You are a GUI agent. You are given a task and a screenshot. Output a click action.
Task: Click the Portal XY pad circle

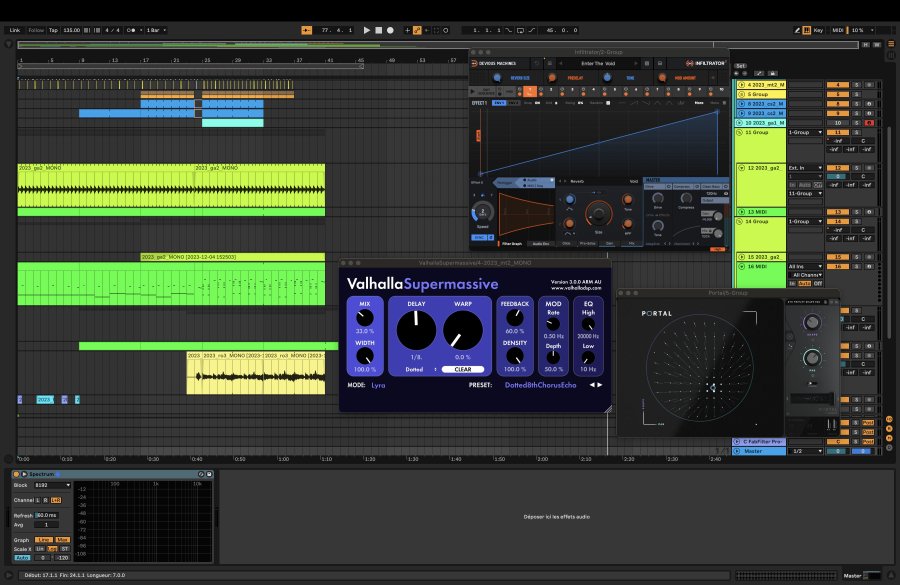[x=699, y=367]
